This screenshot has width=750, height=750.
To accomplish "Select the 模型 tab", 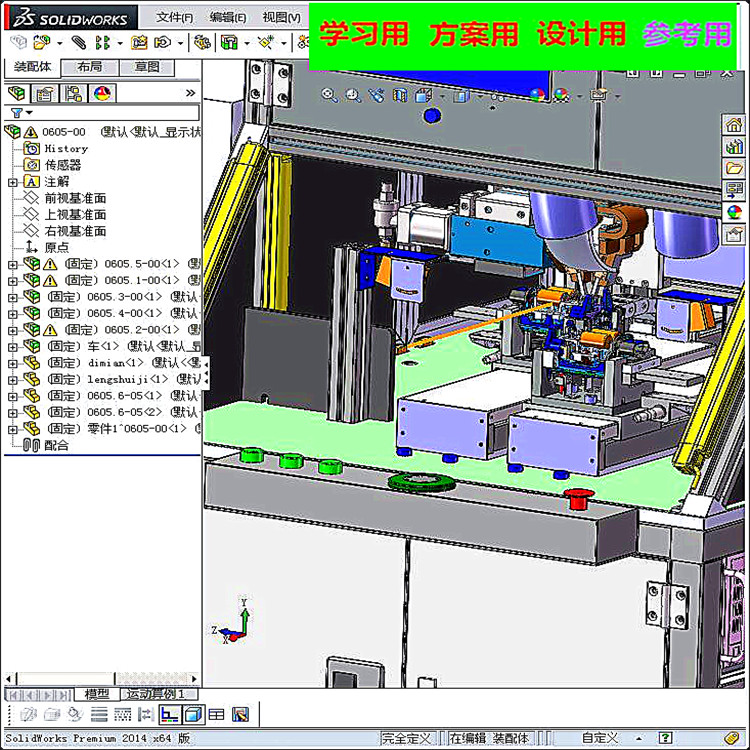I will click(97, 694).
